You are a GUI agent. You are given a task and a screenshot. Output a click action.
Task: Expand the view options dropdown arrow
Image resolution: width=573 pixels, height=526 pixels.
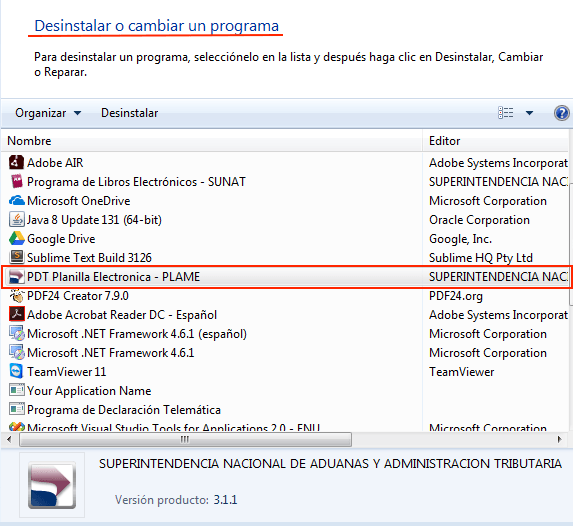tap(529, 113)
